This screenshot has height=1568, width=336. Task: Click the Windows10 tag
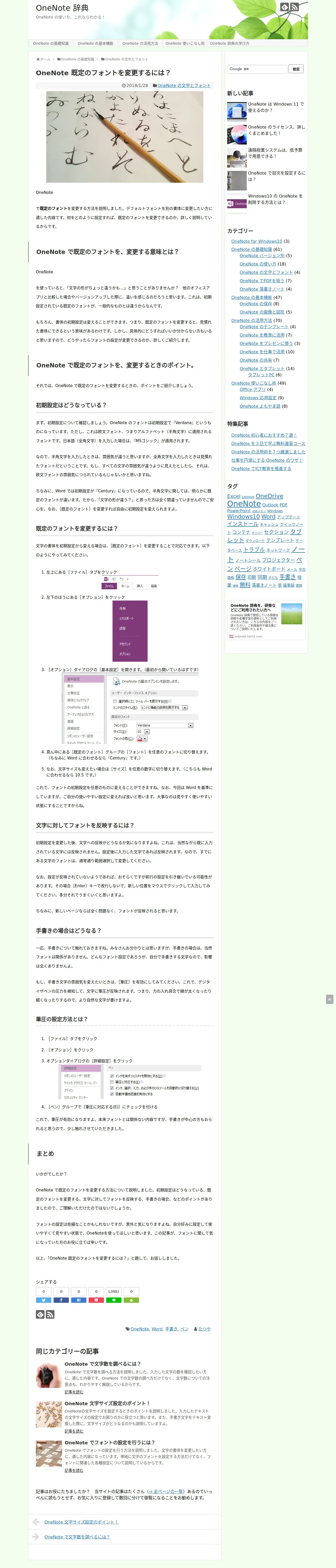243,517
